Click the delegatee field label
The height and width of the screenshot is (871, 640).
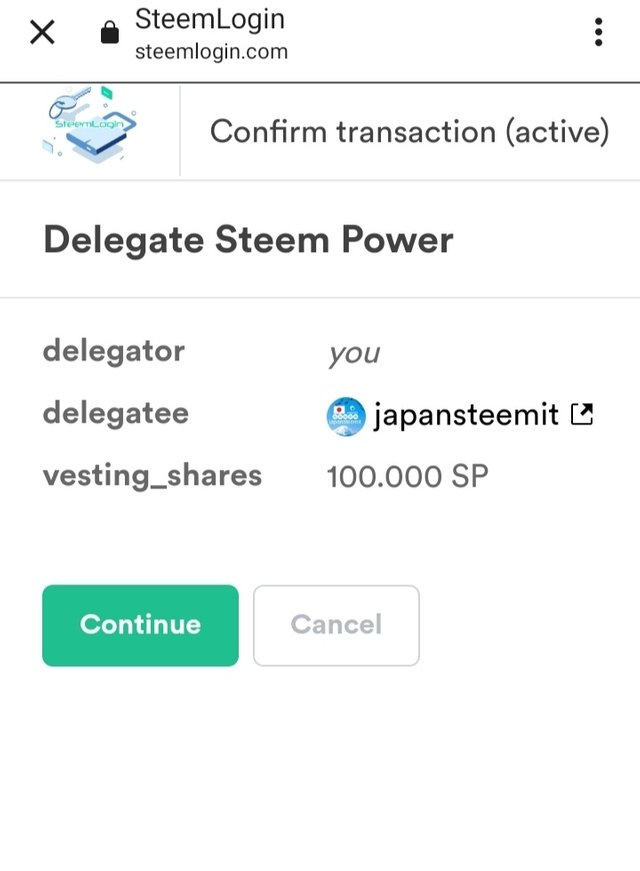115,414
